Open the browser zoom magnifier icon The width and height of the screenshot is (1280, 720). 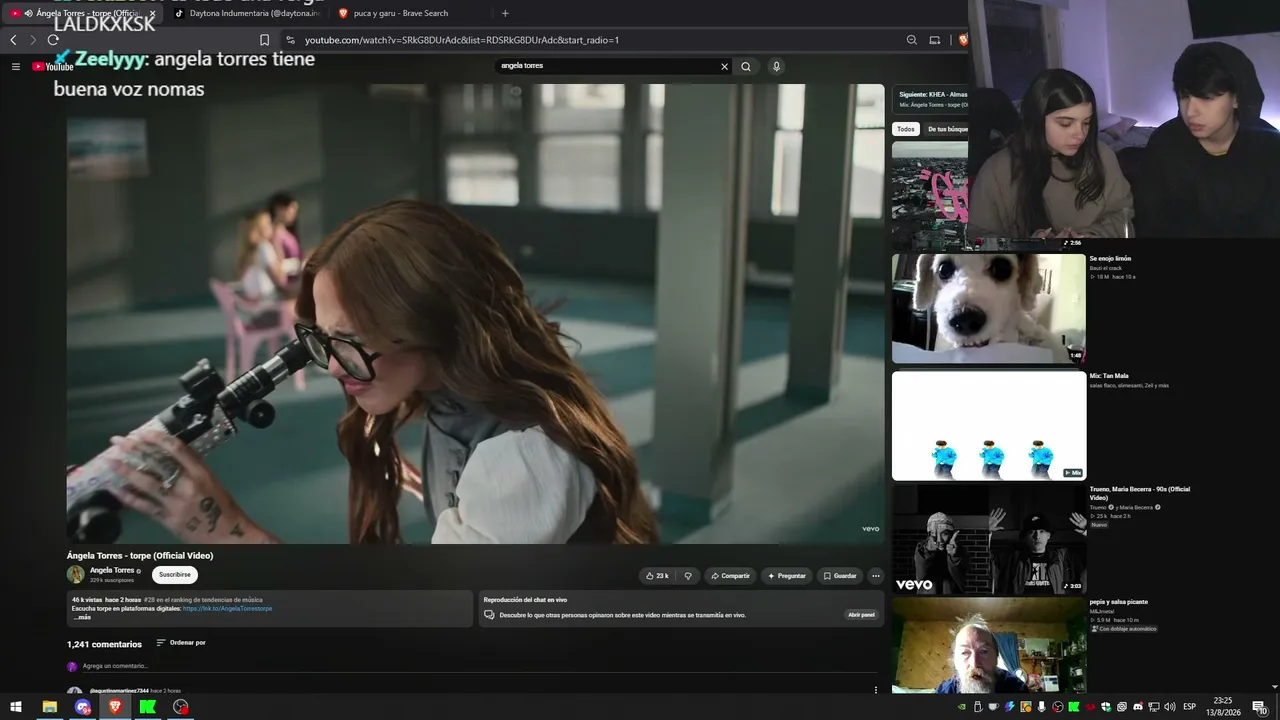(912, 40)
